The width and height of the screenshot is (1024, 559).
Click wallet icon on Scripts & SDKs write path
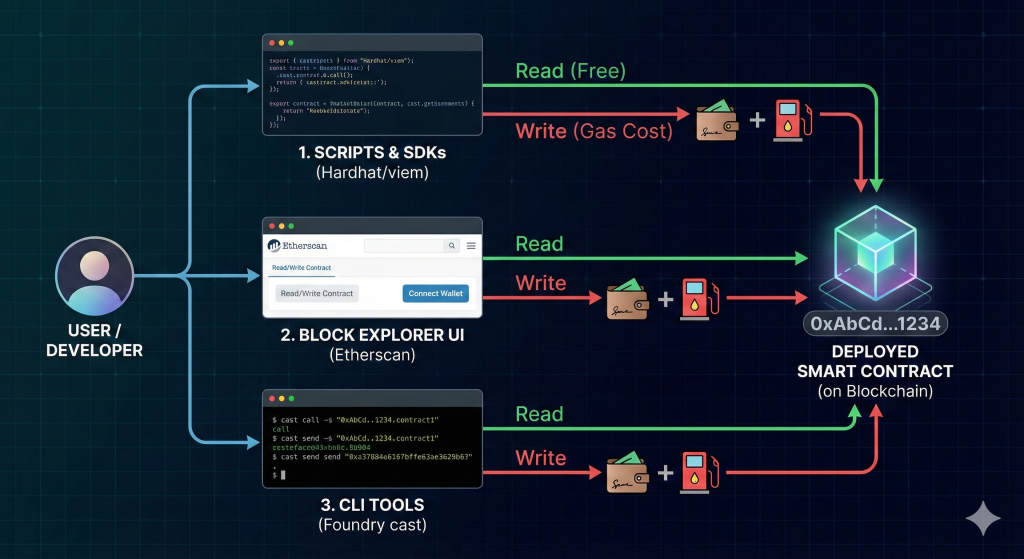(716, 120)
